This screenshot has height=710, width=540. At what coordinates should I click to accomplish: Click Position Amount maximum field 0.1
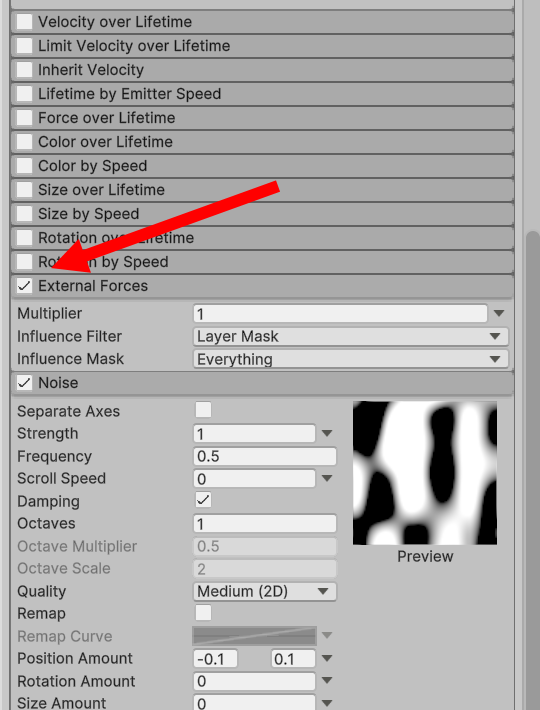tap(293, 658)
